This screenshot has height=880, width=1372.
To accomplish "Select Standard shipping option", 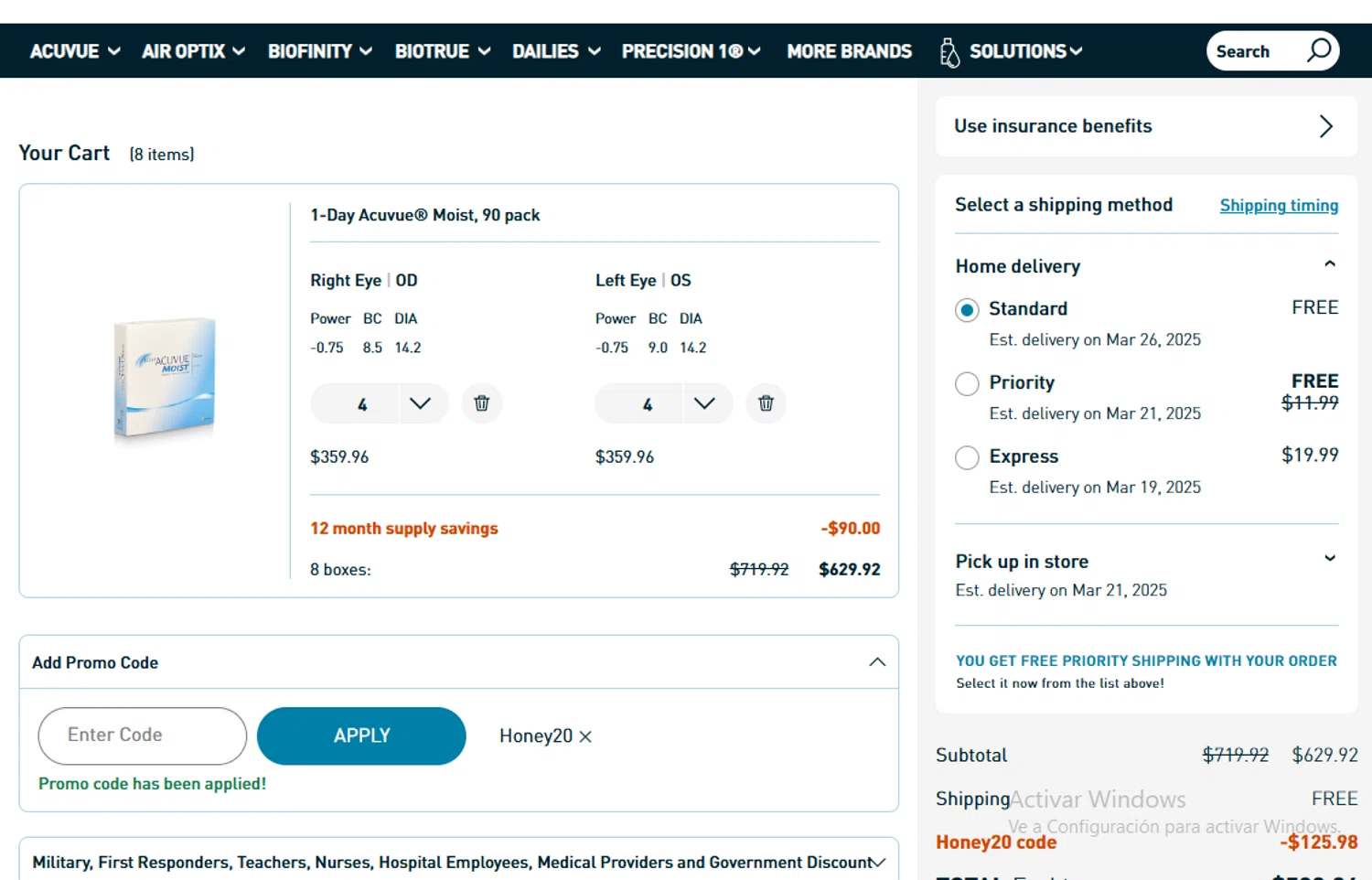I will [x=967, y=310].
